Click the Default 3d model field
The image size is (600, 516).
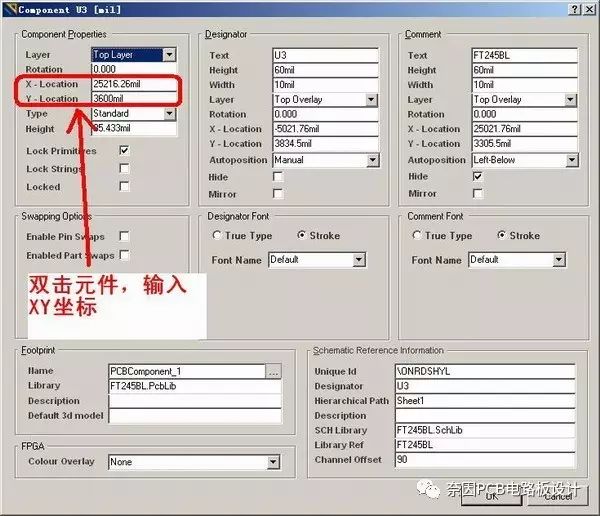pyautogui.click(x=195, y=416)
